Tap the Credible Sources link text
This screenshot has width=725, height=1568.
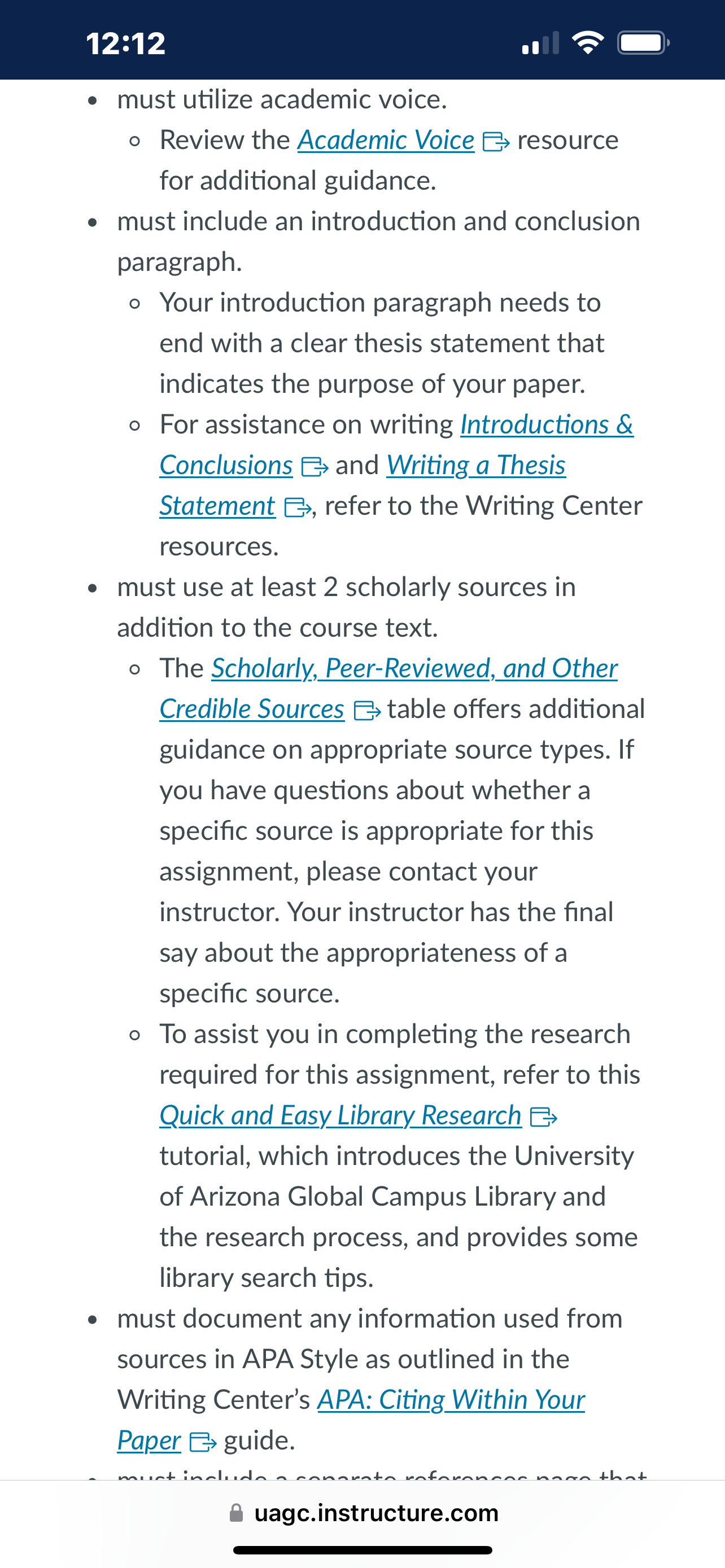click(252, 709)
